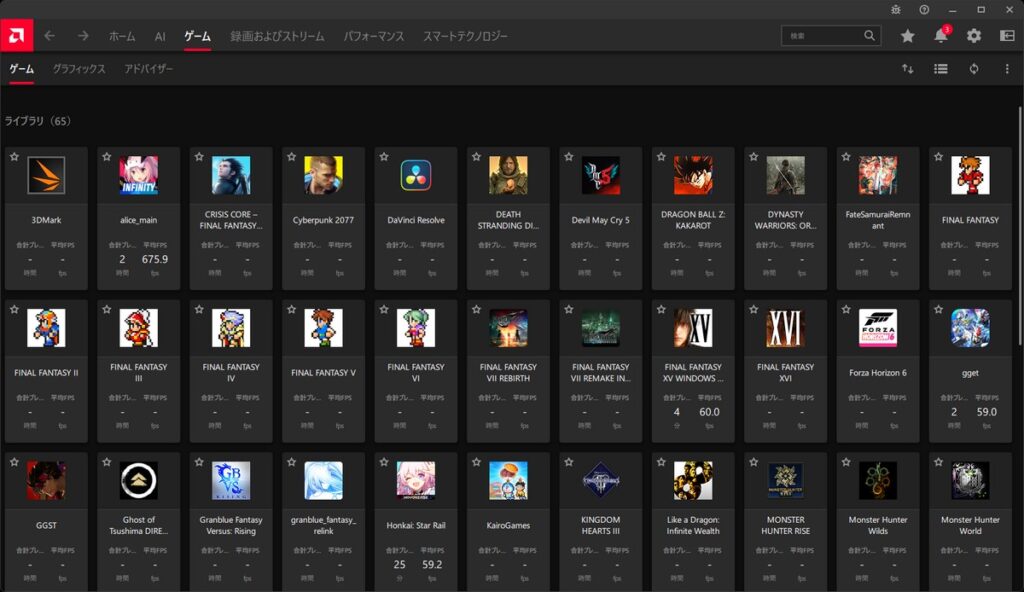Go back with the left arrow

[50, 36]
